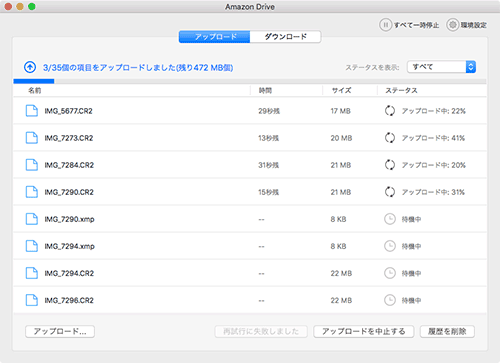Viewport: 500px width, 363px height.
Task: Click the 31秒残 time cell
Action: (x=269, y=165)
